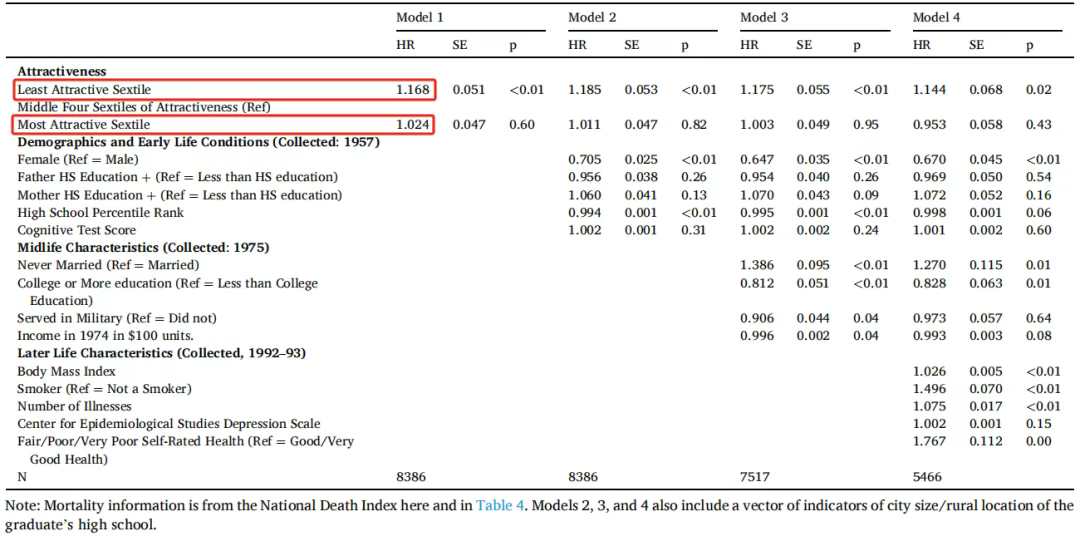The image size is (1080, 536).
Task: Click the College or More education row label
Action: pyautogui.click(x=168, y=291)
